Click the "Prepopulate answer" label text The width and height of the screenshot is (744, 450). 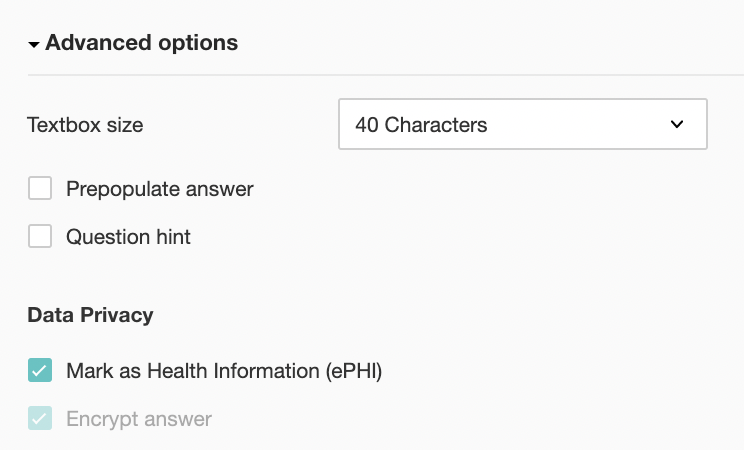tap(160, 188)
